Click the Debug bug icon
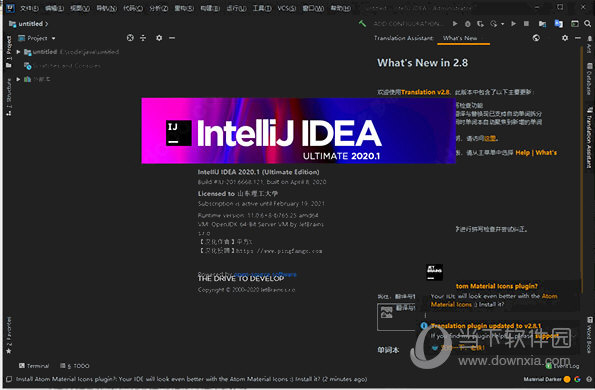The image size is (595, 390). tap(468, 24)
